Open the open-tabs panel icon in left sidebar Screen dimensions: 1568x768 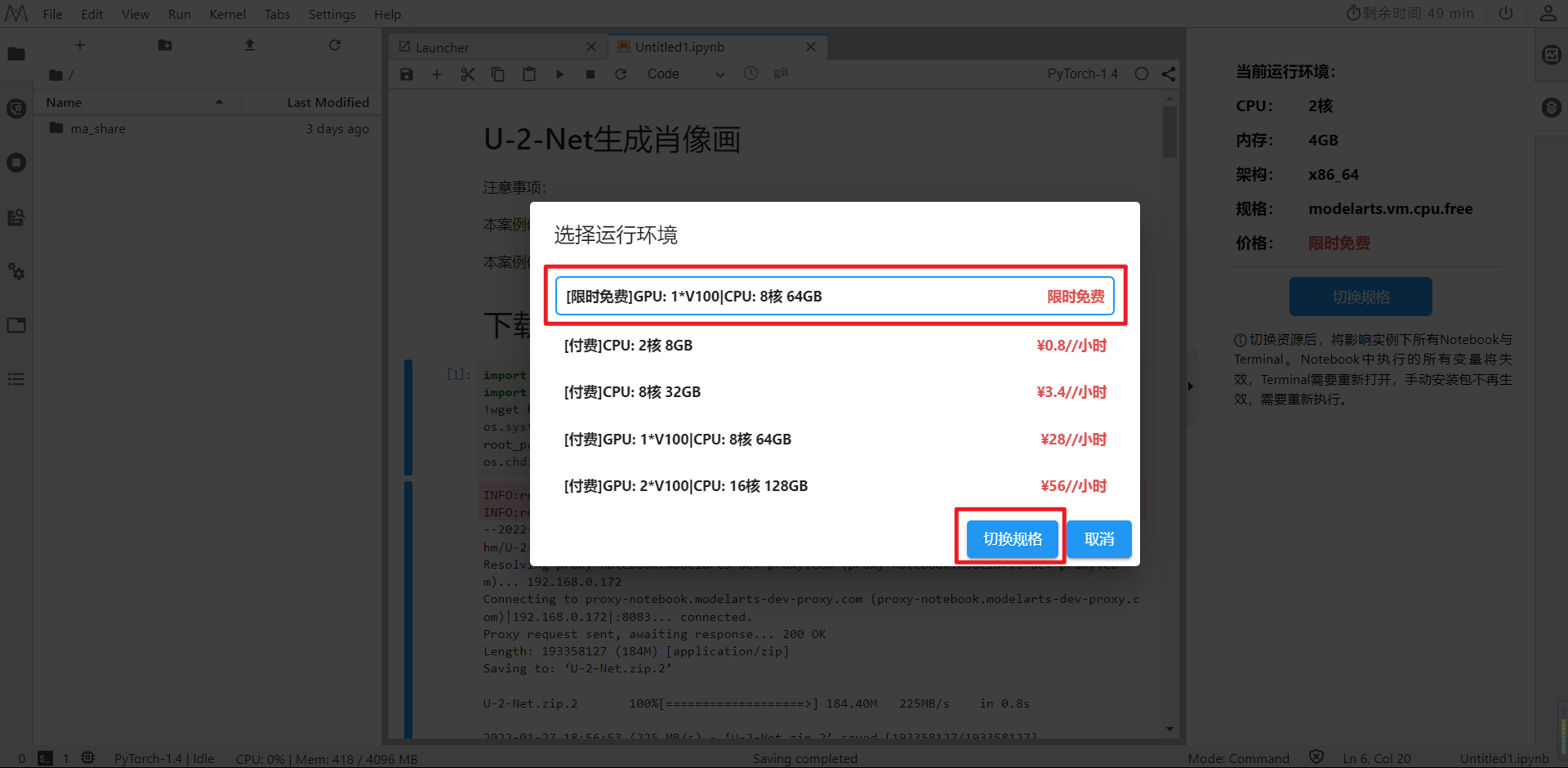click(x=16, y=325)
